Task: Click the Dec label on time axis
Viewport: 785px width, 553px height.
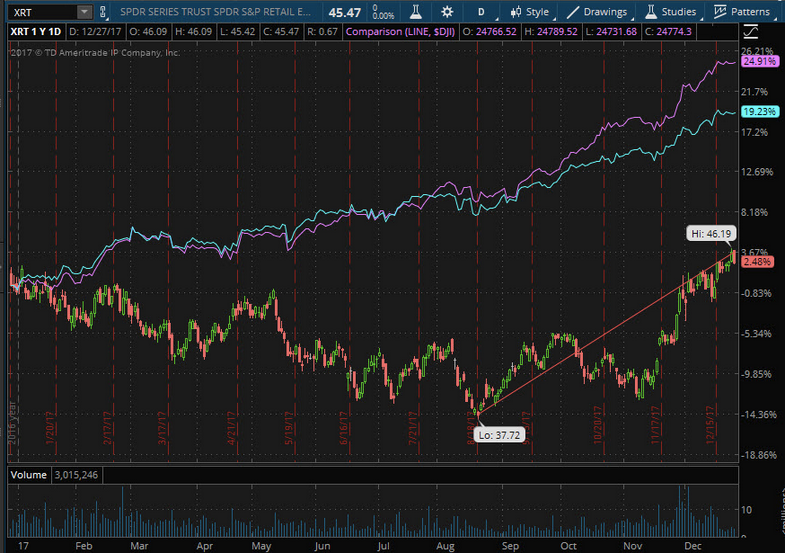Action: 693,546
